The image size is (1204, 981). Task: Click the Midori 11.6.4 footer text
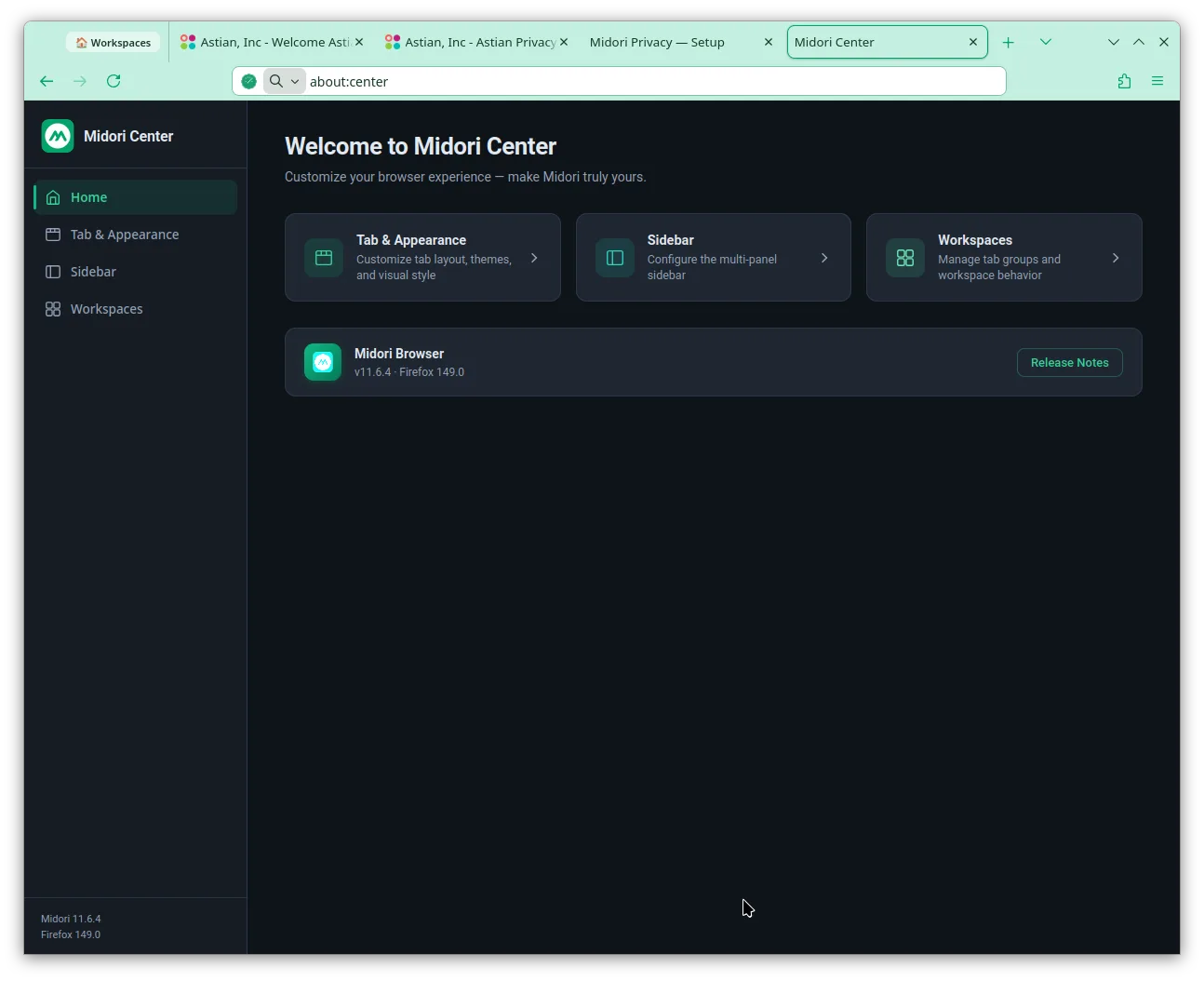point(71,919)
